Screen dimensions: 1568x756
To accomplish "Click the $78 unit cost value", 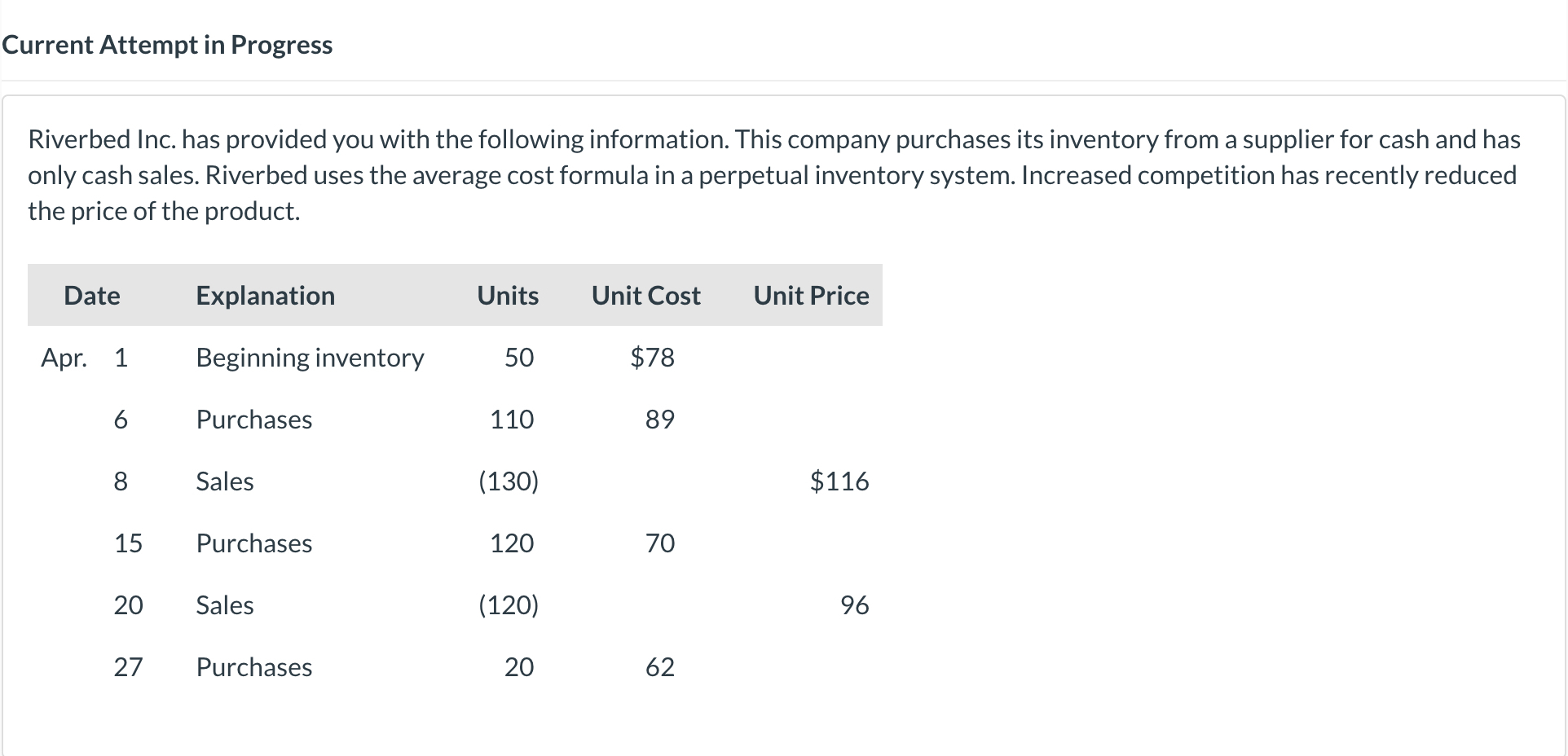I will tap(652, 358).
